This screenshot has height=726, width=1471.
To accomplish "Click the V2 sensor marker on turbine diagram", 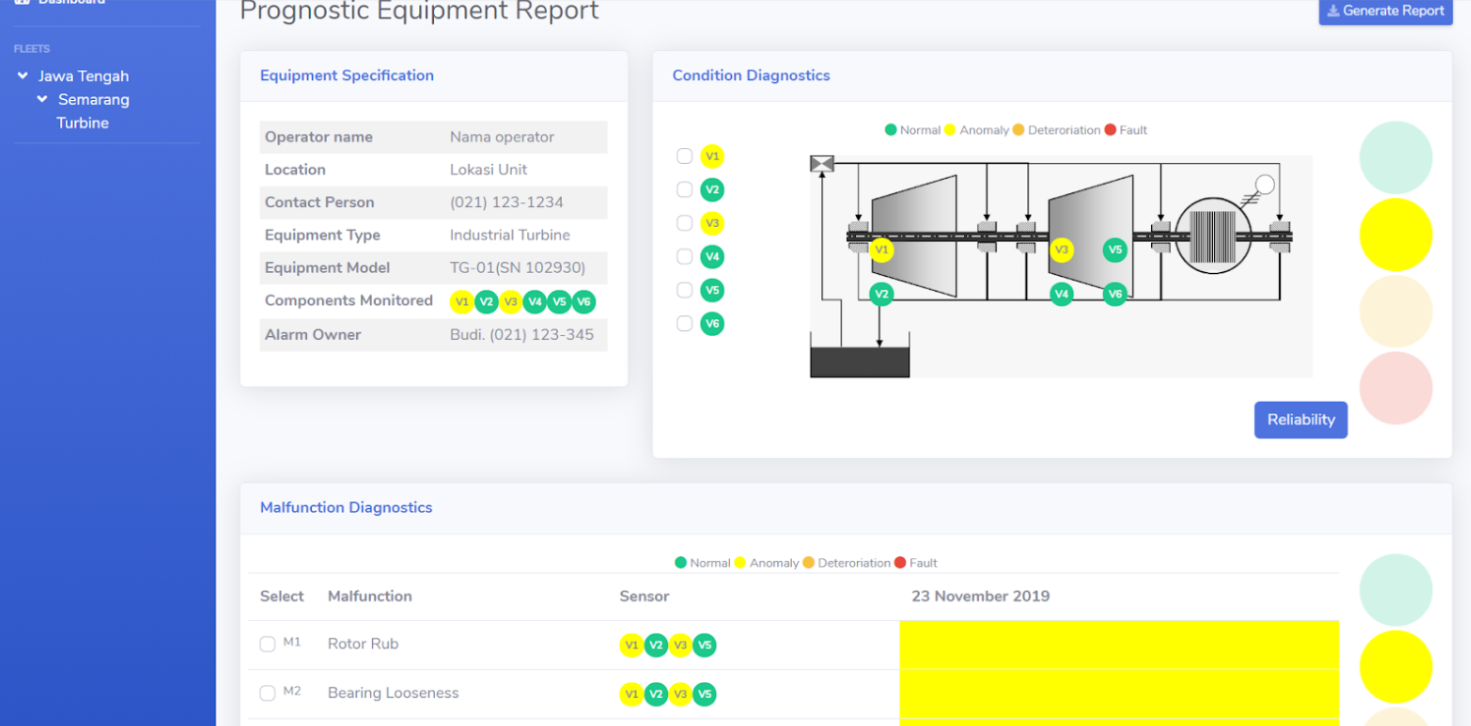I will pos(881,294).
